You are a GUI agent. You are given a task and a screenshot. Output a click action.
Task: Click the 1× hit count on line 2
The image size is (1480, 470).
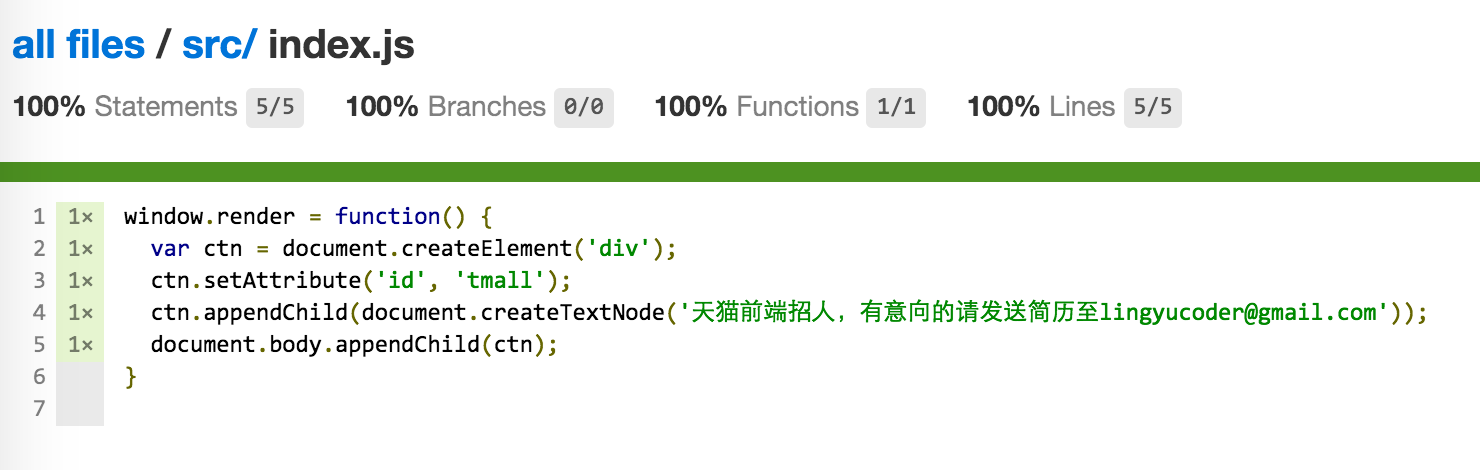(80, 249)
